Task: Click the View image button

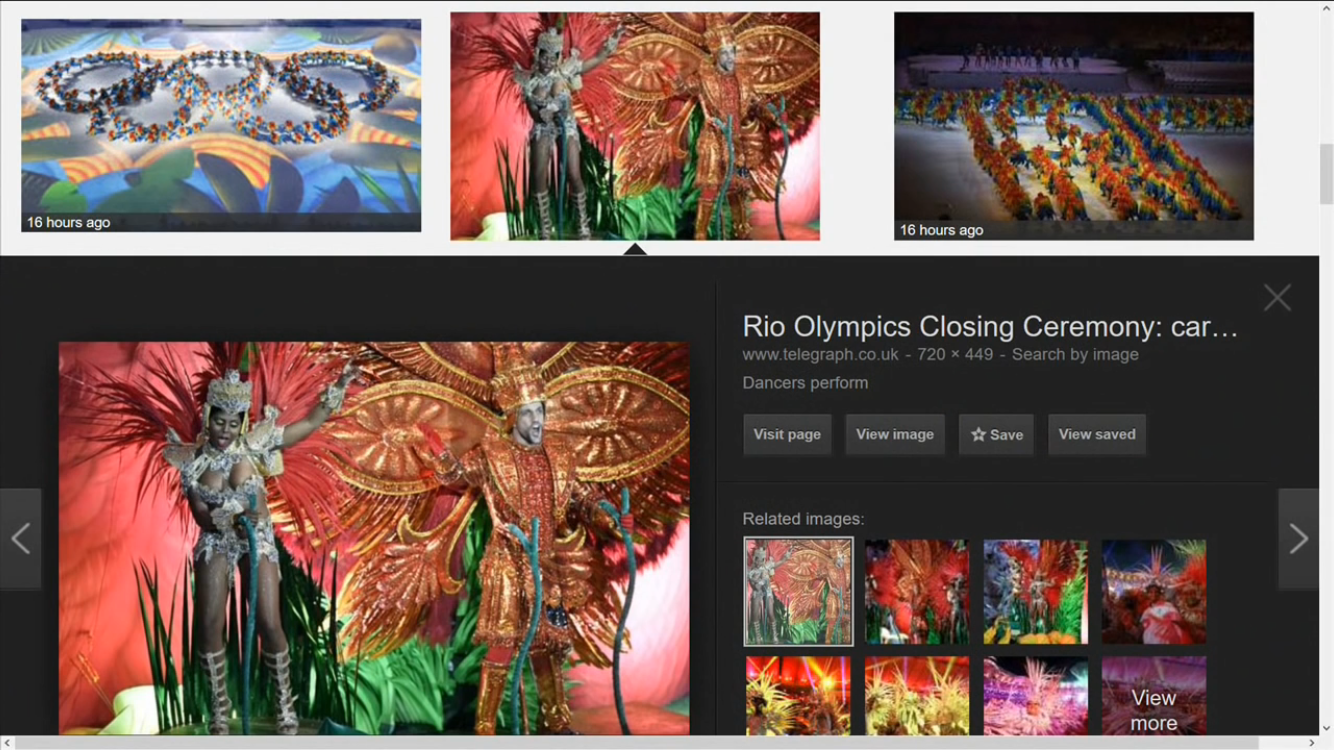Action: pyautogui.click(x=895, y=435)
